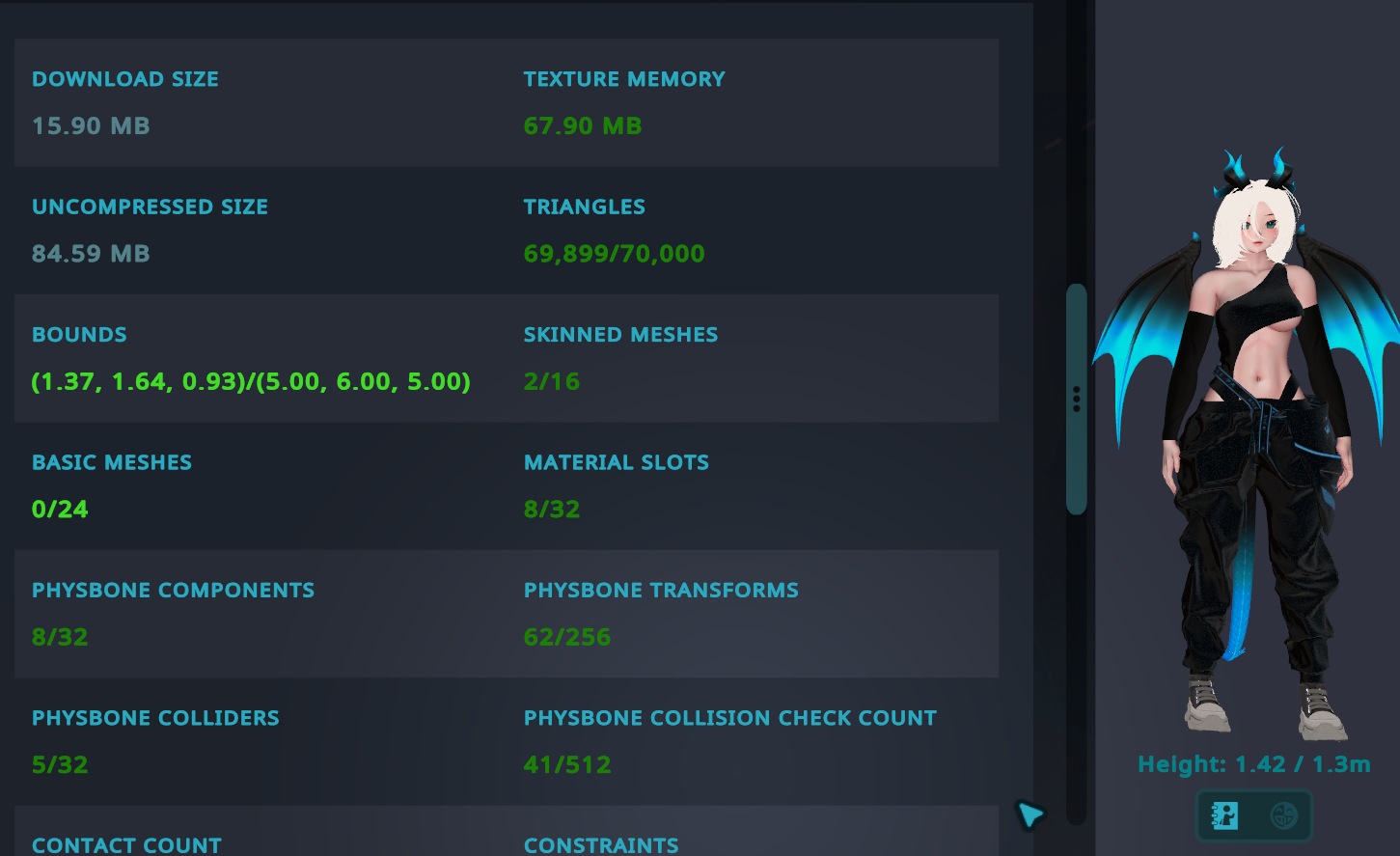The height and width of the screenshot is (856, 1400).
Task: Select the "62/256" PhysBone transforms value
Action: click(567, 638)
